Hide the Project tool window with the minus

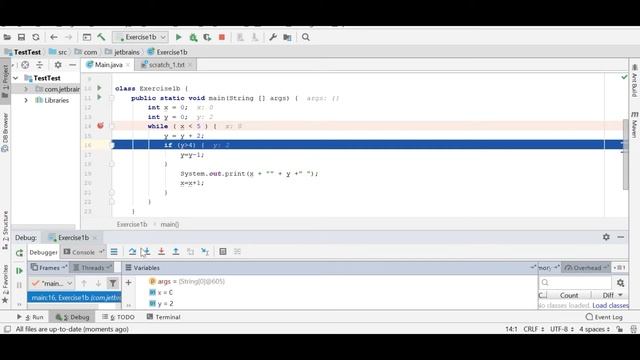click(x=72, y=65)
